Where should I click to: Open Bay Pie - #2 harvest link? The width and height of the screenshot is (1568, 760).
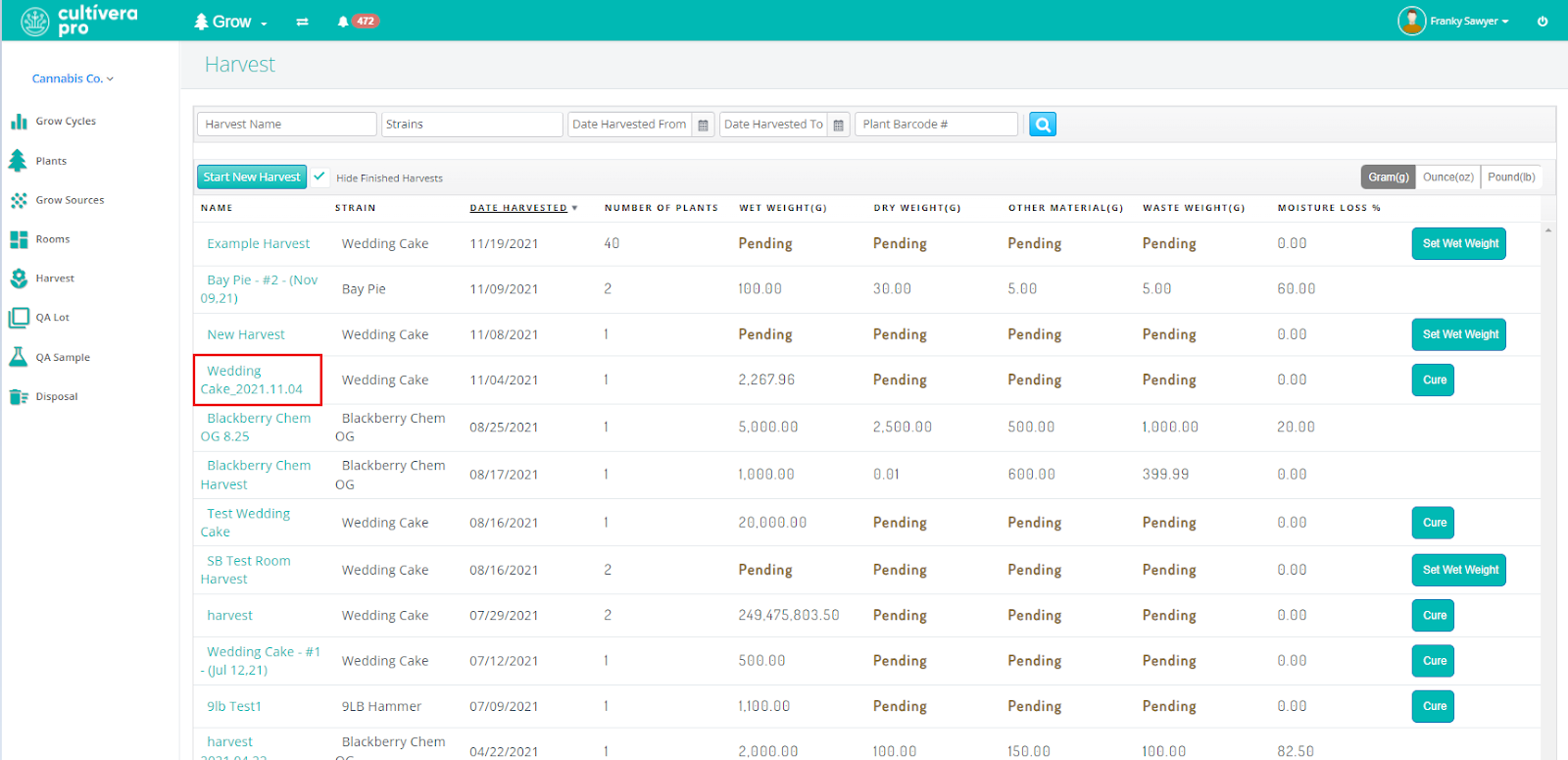pos(259,289)
